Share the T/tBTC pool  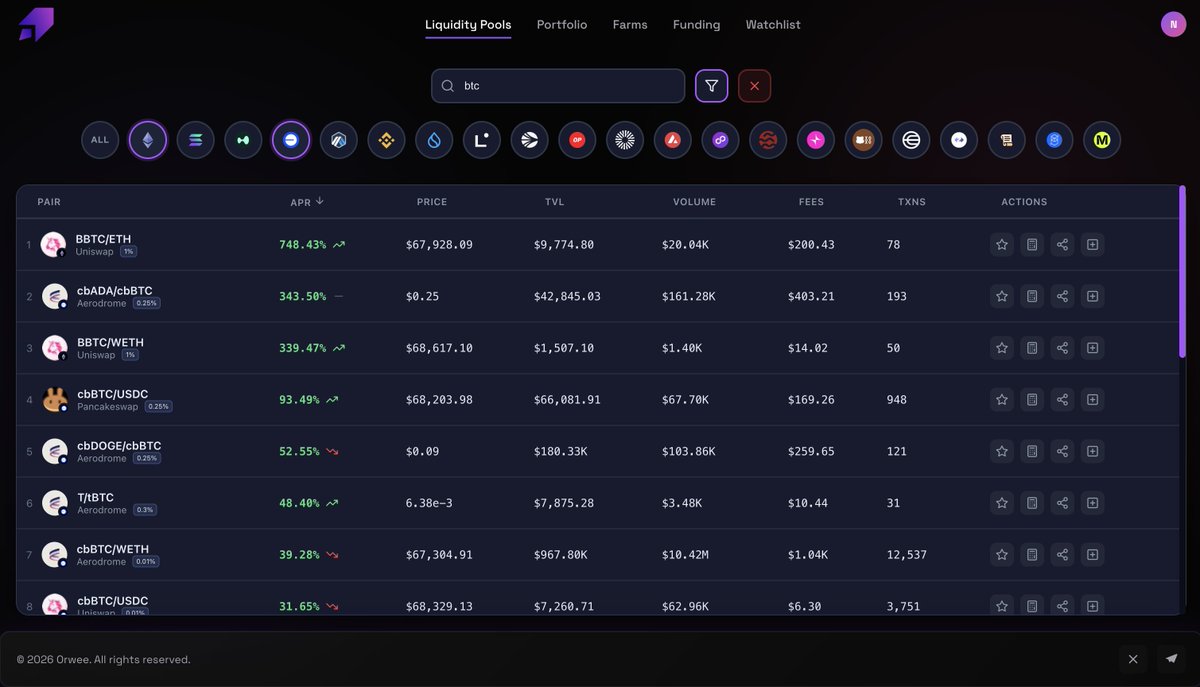(x=1062, y=503)
